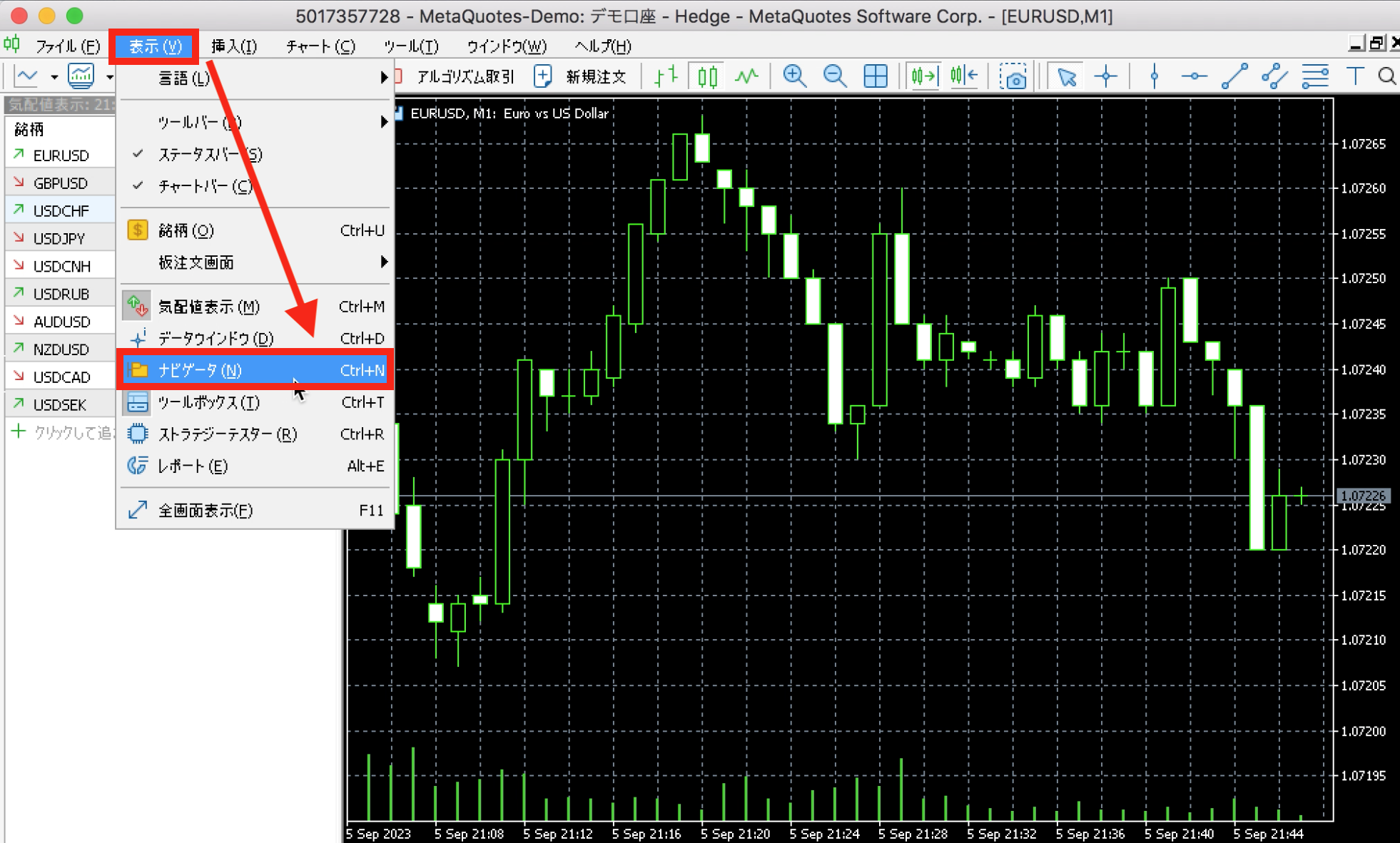1400x843 pixels.
Task: Select 気配値表示 market watch entry
Action: [255, 307]
